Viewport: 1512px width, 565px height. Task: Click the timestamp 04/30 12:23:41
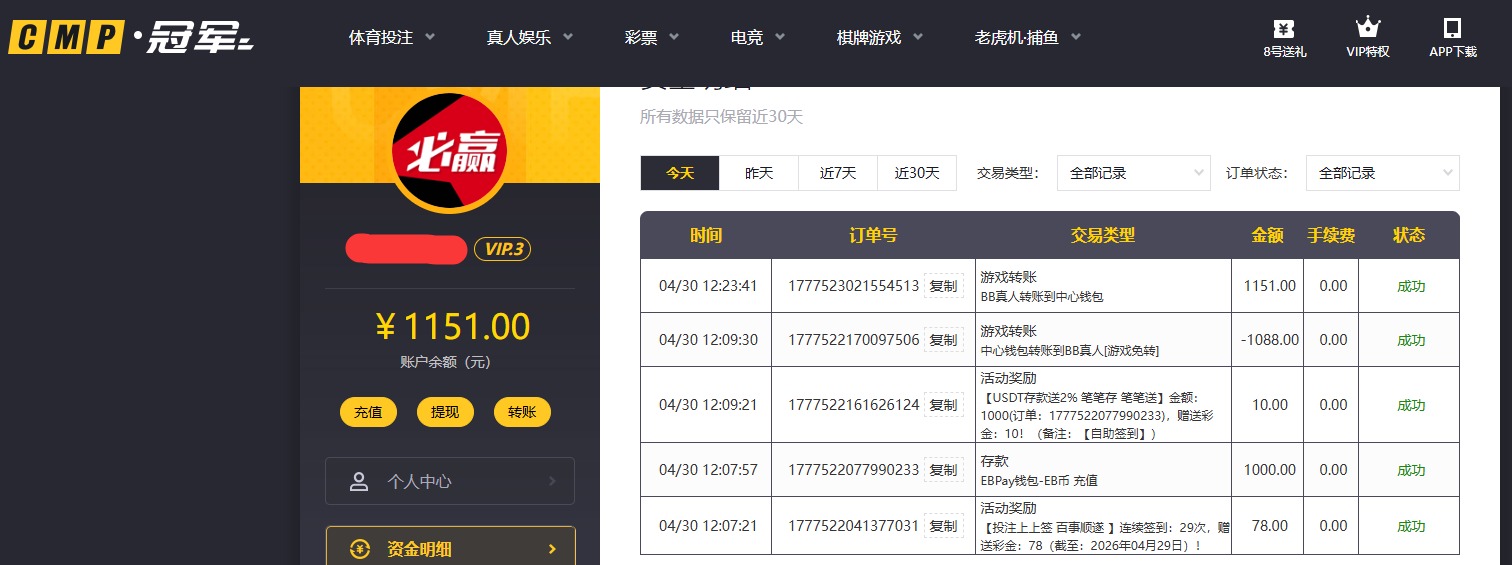pos(708,286)
